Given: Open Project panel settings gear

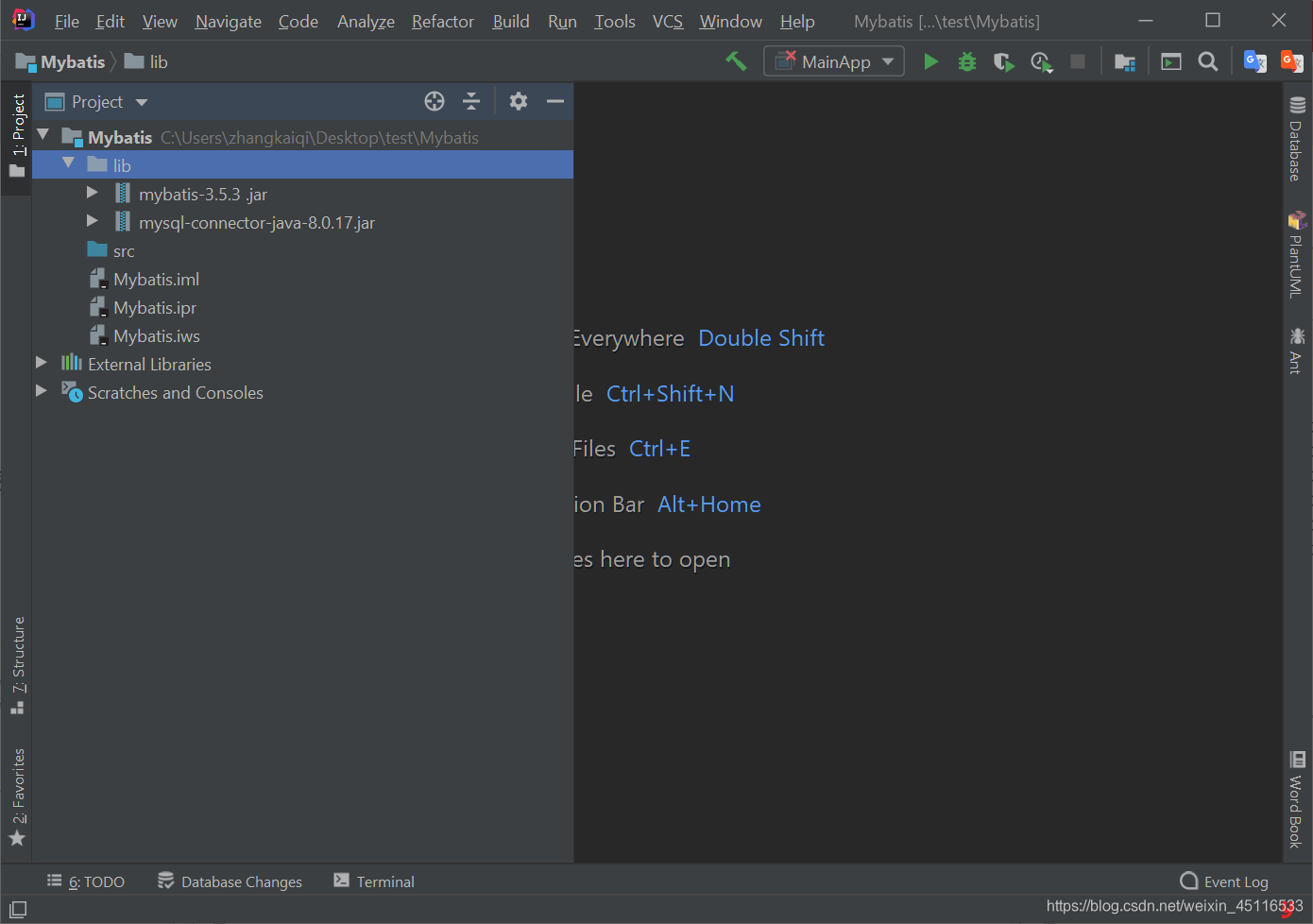Looking at the screenshot, I should [x=519, y=101].
